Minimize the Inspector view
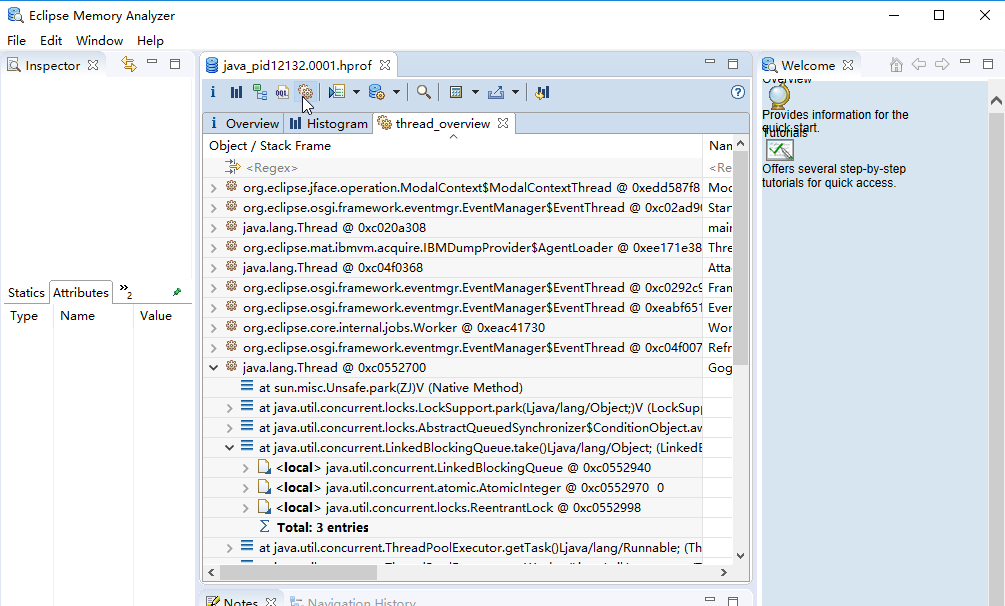The width and height of the screenshot is (1005, 606). pyautogui.click(x=152, y=62)
